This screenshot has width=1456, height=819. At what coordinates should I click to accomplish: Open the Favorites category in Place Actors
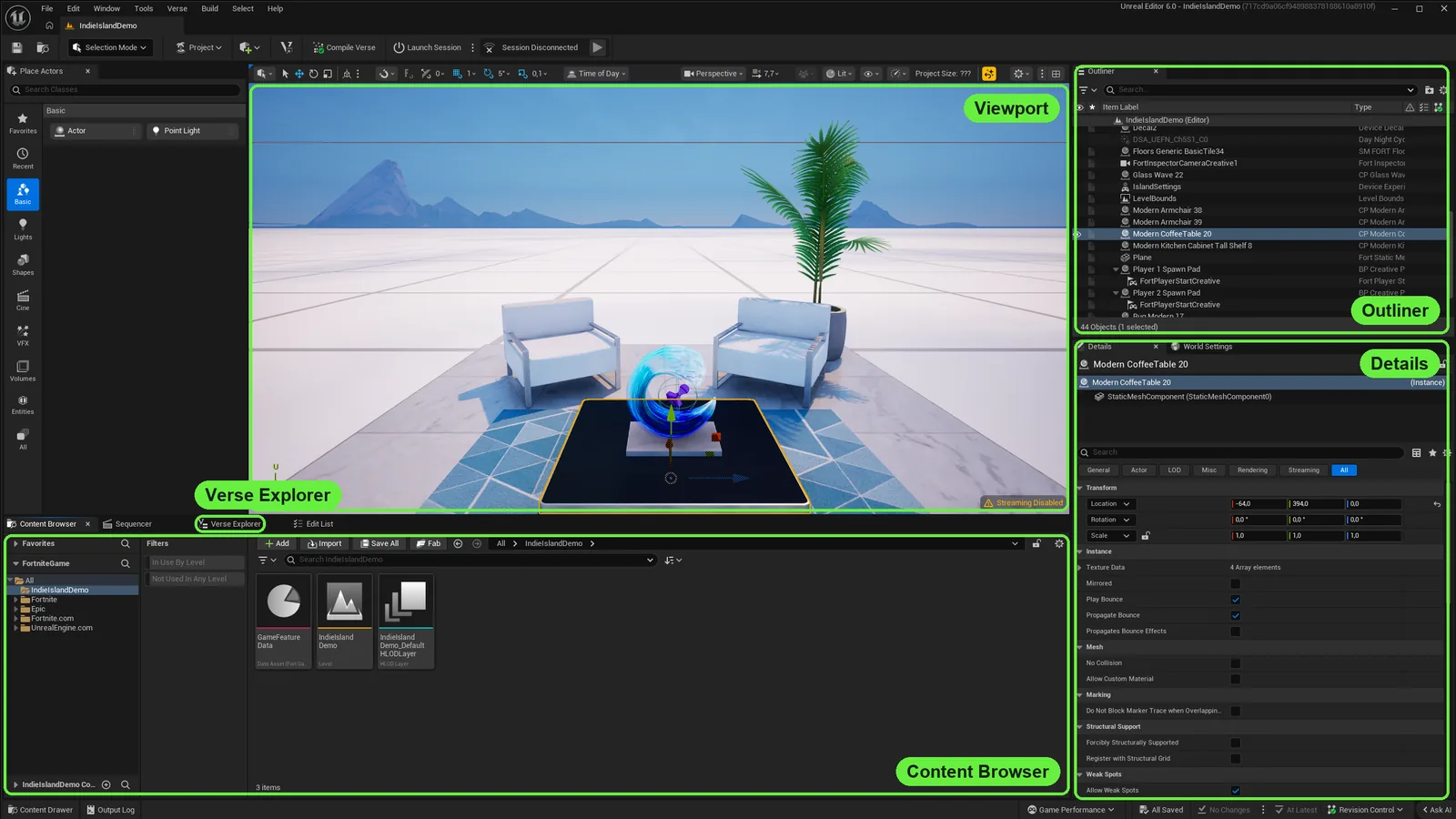point(23,123)
